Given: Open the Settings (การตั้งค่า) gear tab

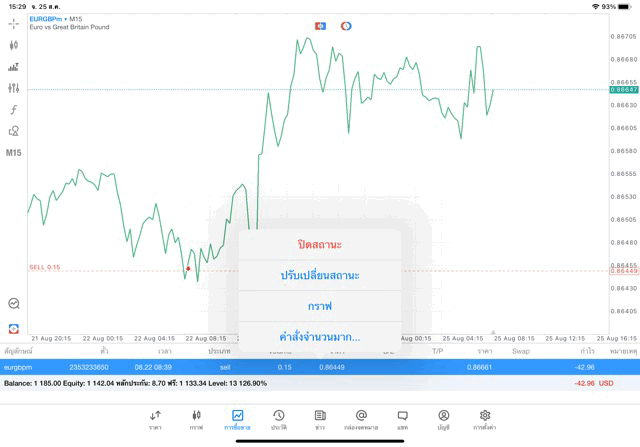Looking at the screenshot, I should click(485, 419).
